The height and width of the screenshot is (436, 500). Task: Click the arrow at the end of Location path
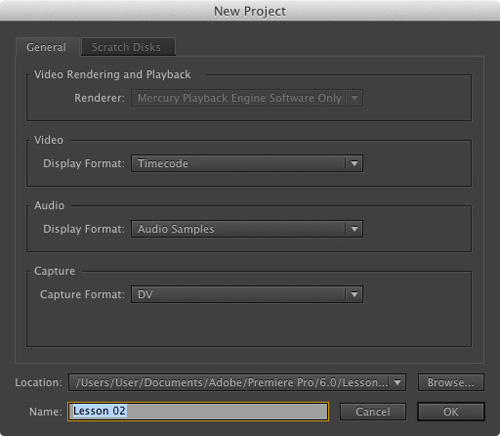(397, 382)
